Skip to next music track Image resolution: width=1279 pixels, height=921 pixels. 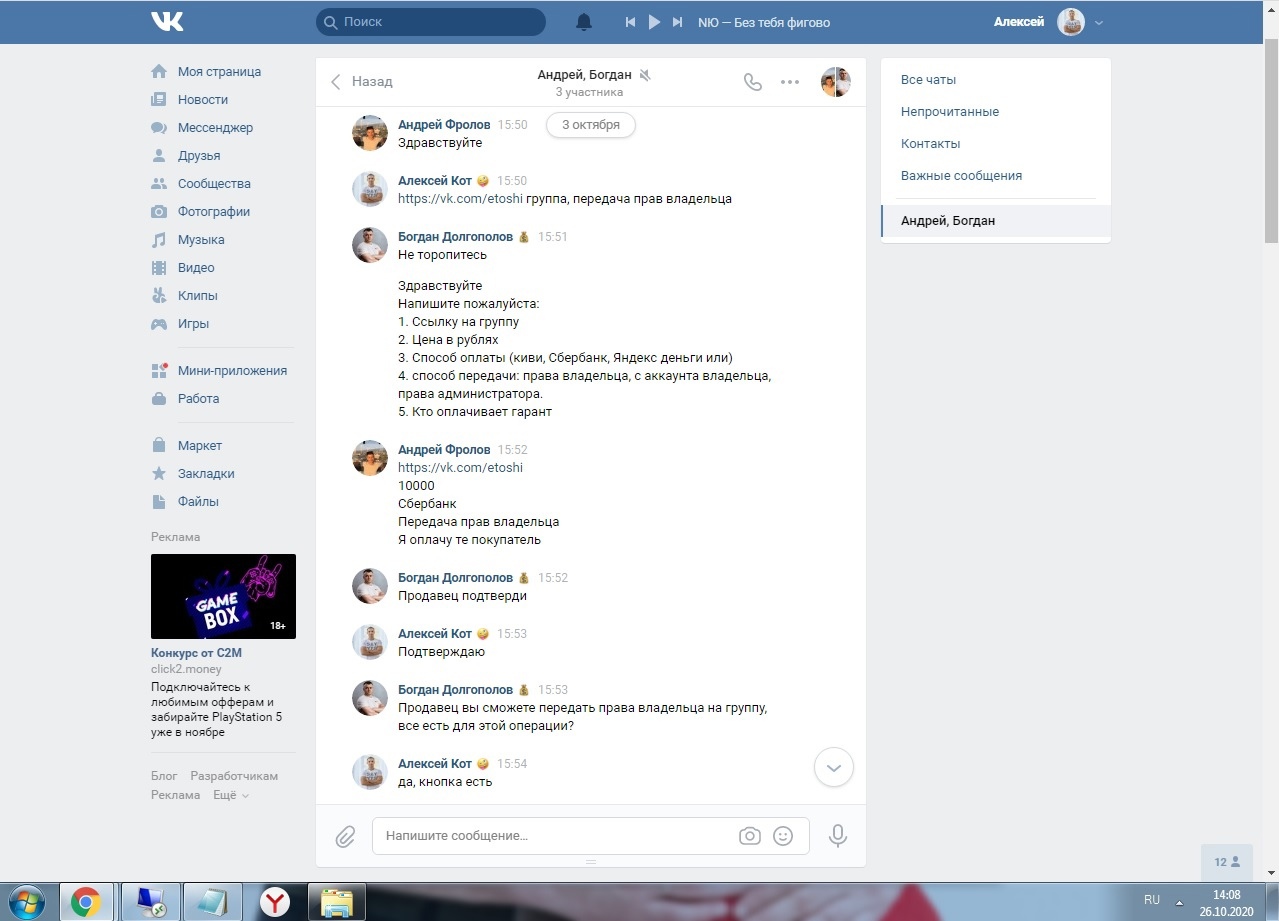(678, 22)
